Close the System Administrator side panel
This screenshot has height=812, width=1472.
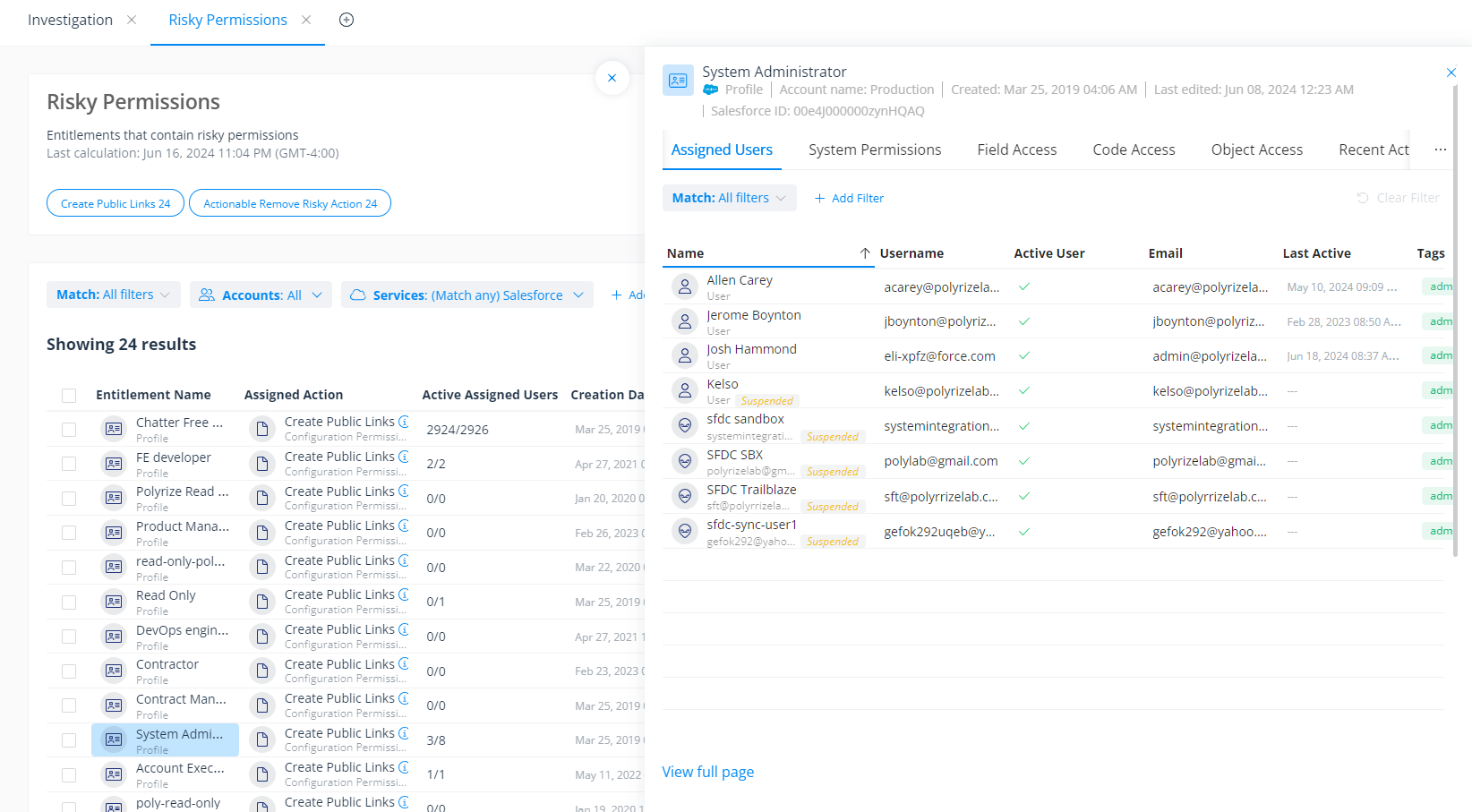coord(1451,73)
